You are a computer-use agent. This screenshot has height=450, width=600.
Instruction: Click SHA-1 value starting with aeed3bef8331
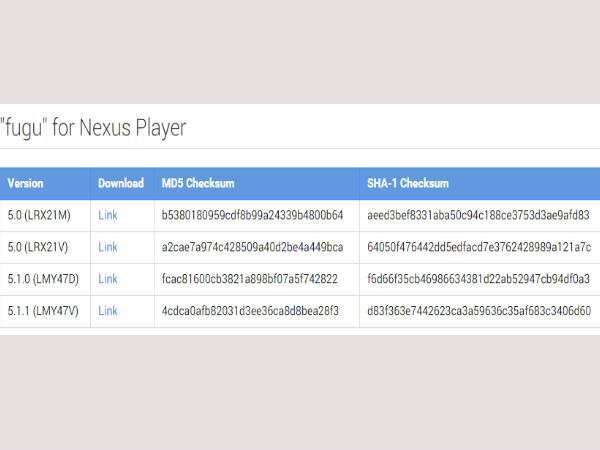pos(478,215)
